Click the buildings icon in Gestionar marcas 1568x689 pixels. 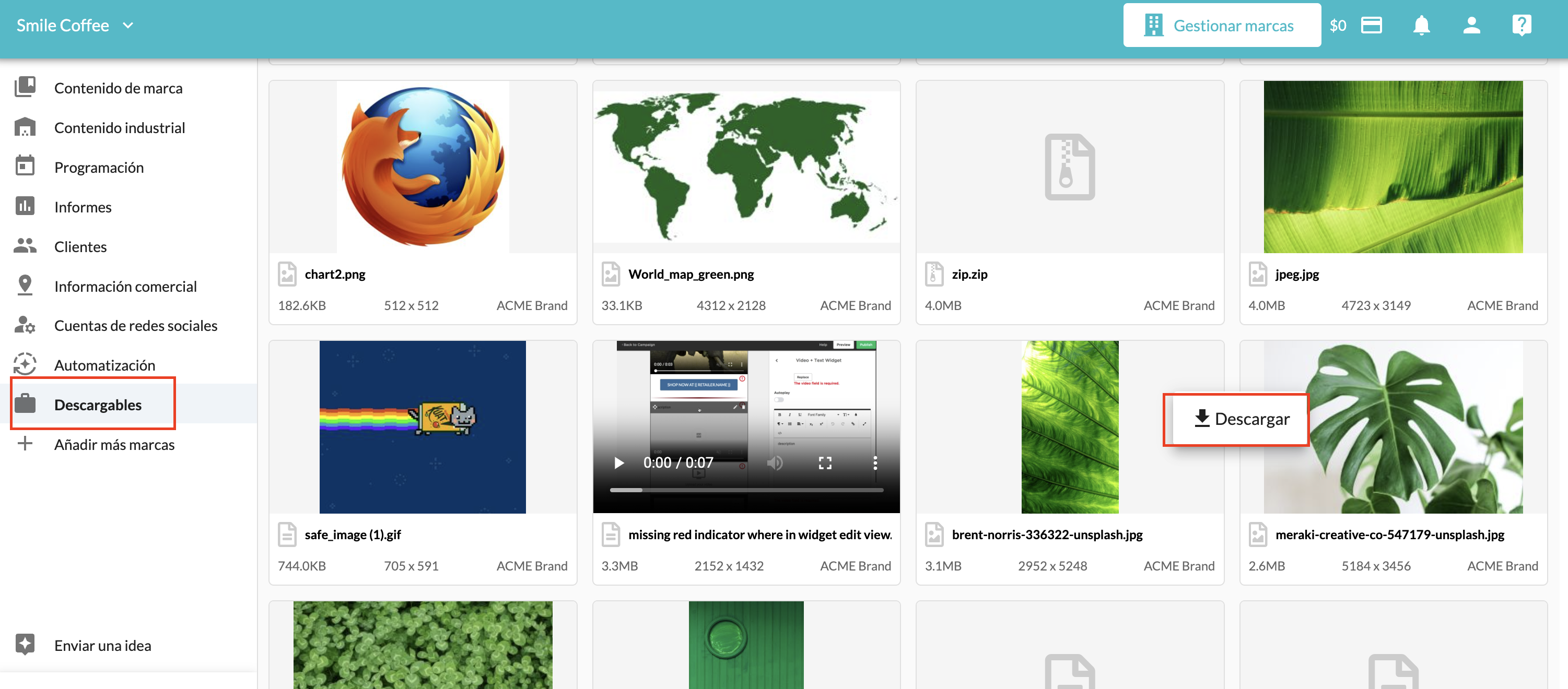[1153, 26]
